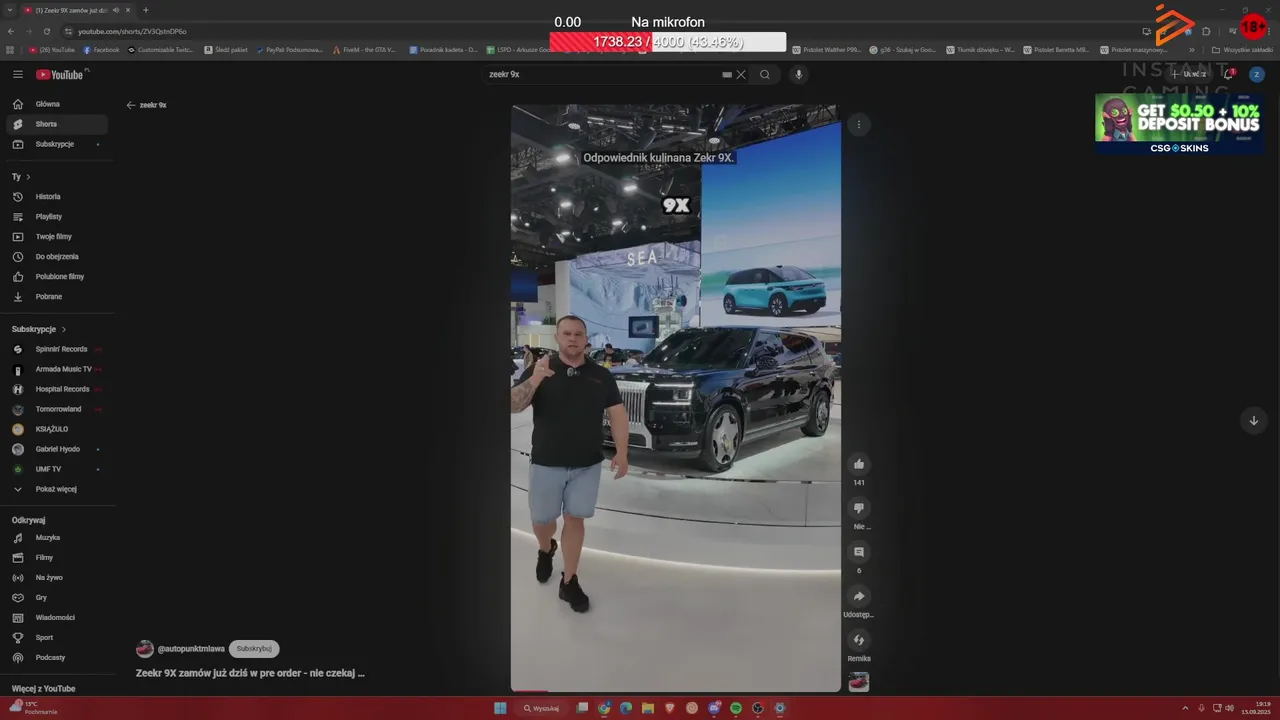Open @autopunktmlawa channel name
1280x720 pixels.
point(191,649)
